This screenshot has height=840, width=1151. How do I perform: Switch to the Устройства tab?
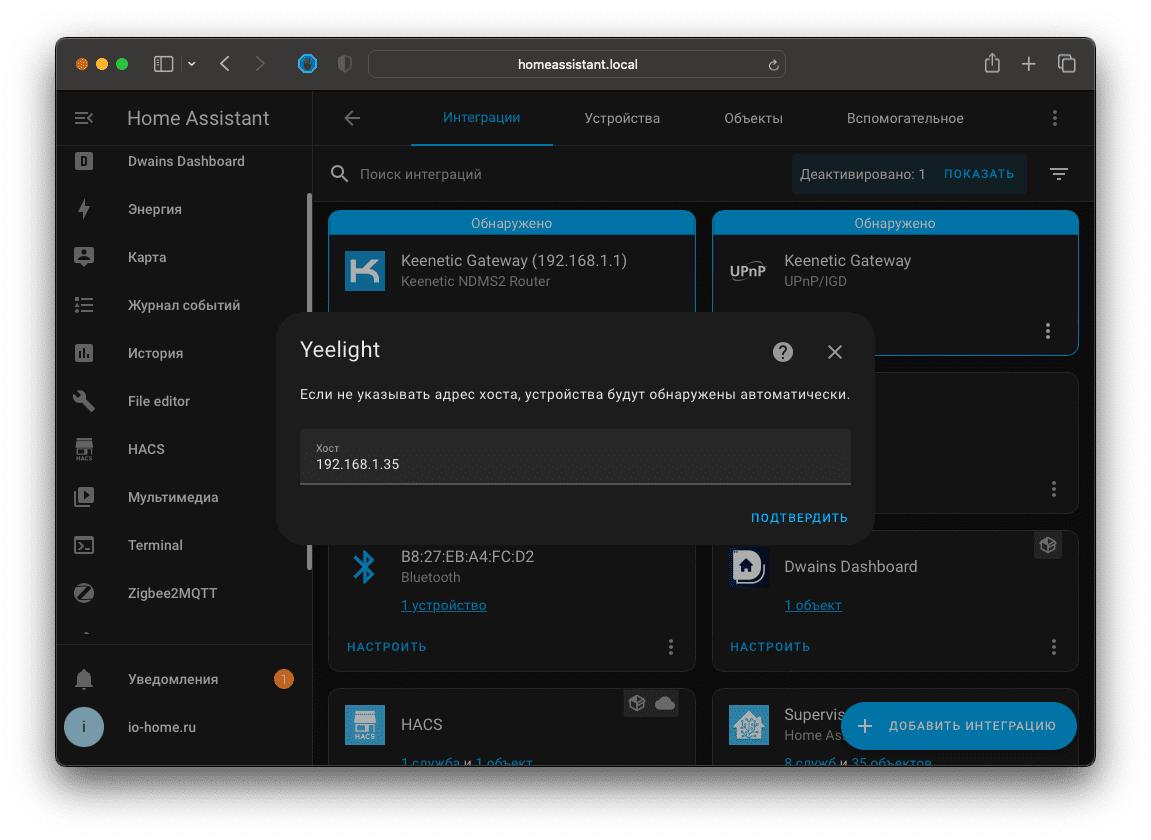tap(622, 118)
